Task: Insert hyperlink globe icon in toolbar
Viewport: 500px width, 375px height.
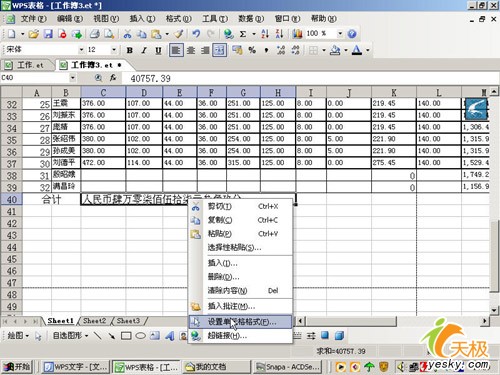Action: (x=228, y=34)
